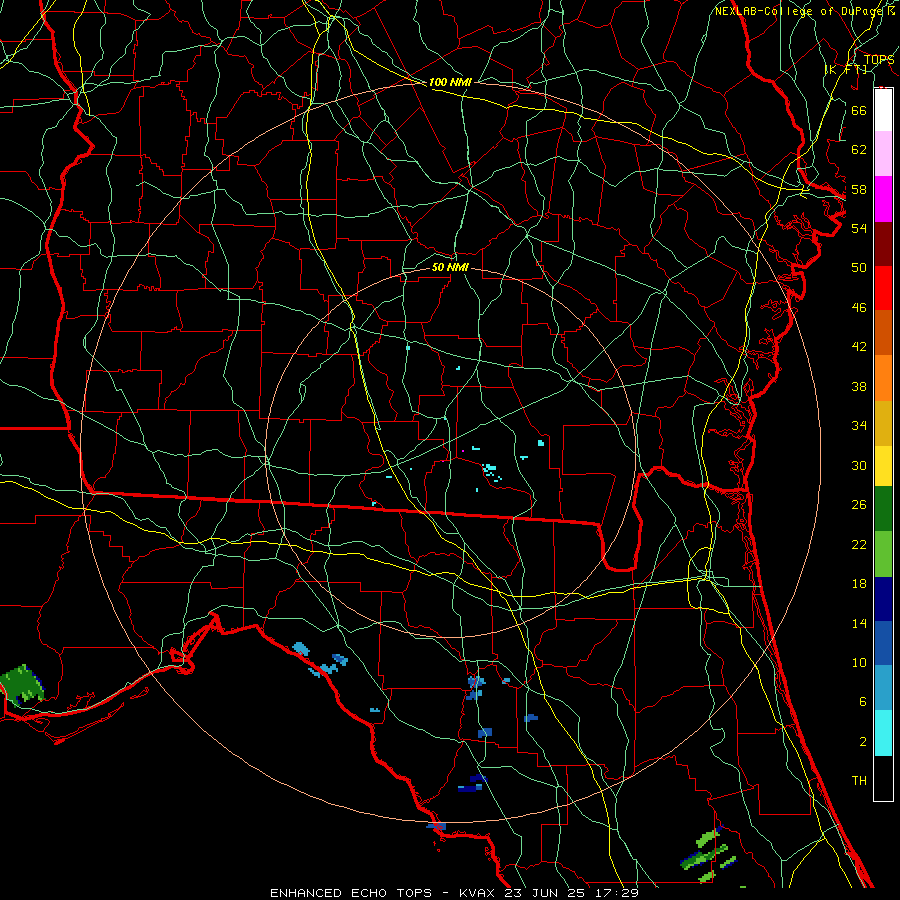This screenshot has width=900, height=900.
Task: Click the "NEXLAB-College of DuPage" credit text
Action: click(x=798, y=11)
